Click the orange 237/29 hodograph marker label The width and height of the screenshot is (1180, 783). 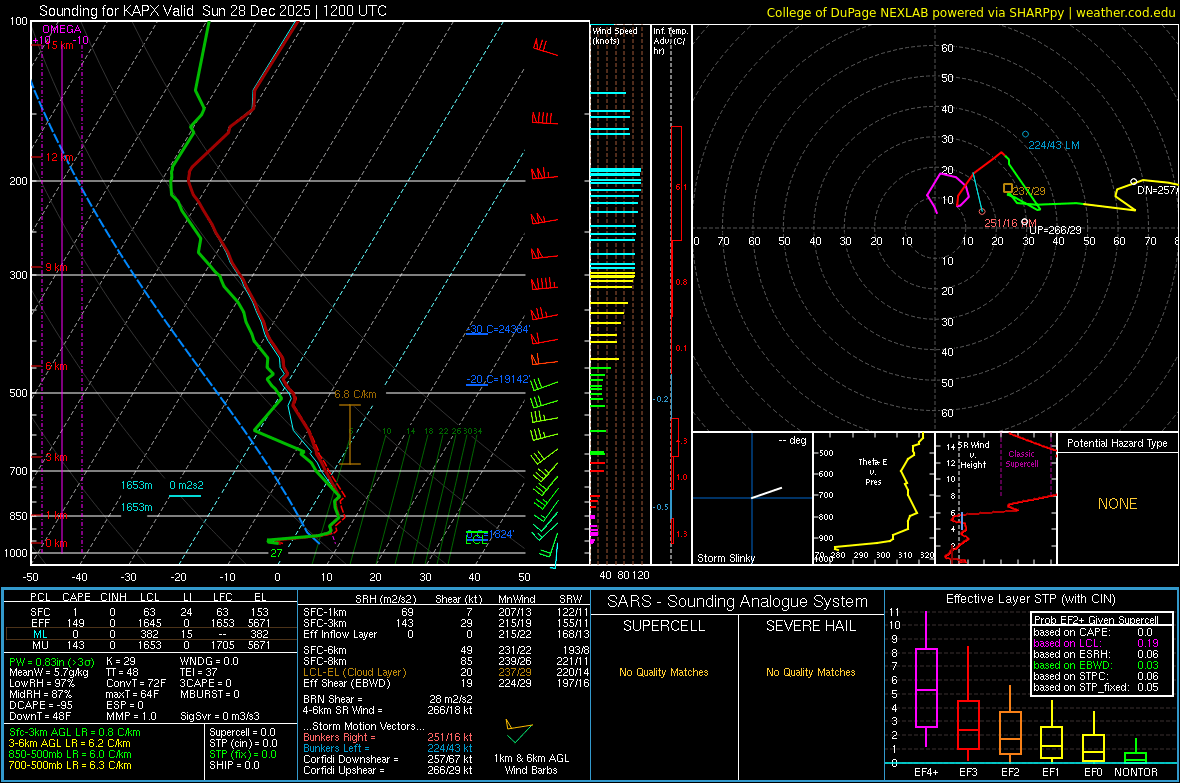[1029, 191]
